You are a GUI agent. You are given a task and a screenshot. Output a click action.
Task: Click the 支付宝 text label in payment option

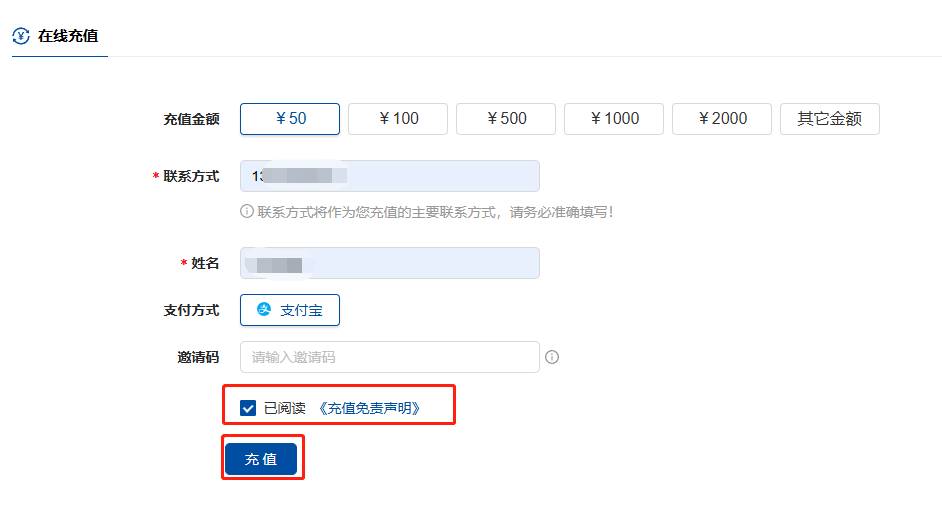click(x=302, y=310)
